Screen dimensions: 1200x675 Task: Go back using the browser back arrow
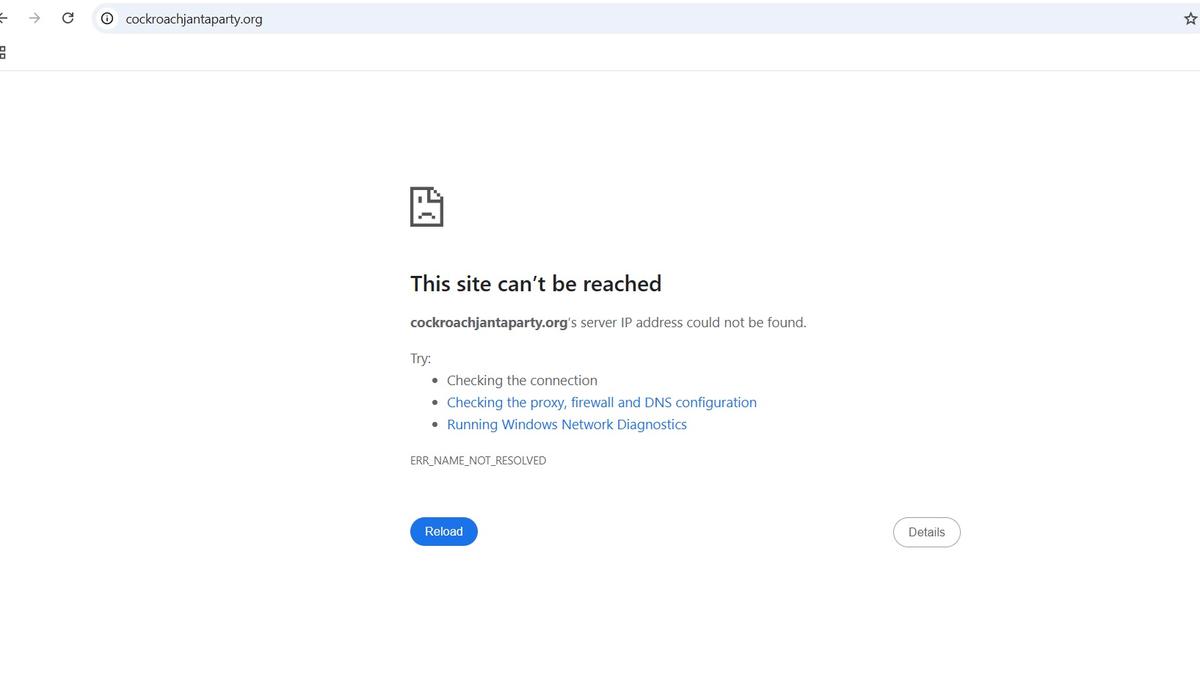point(3,18)
